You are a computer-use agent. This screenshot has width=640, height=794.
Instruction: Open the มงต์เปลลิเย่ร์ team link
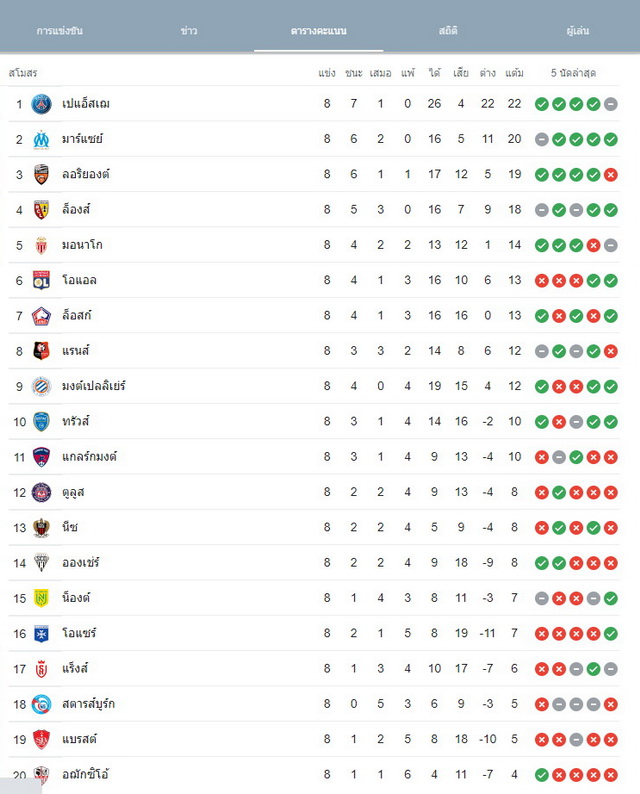(x=94, y=386)
